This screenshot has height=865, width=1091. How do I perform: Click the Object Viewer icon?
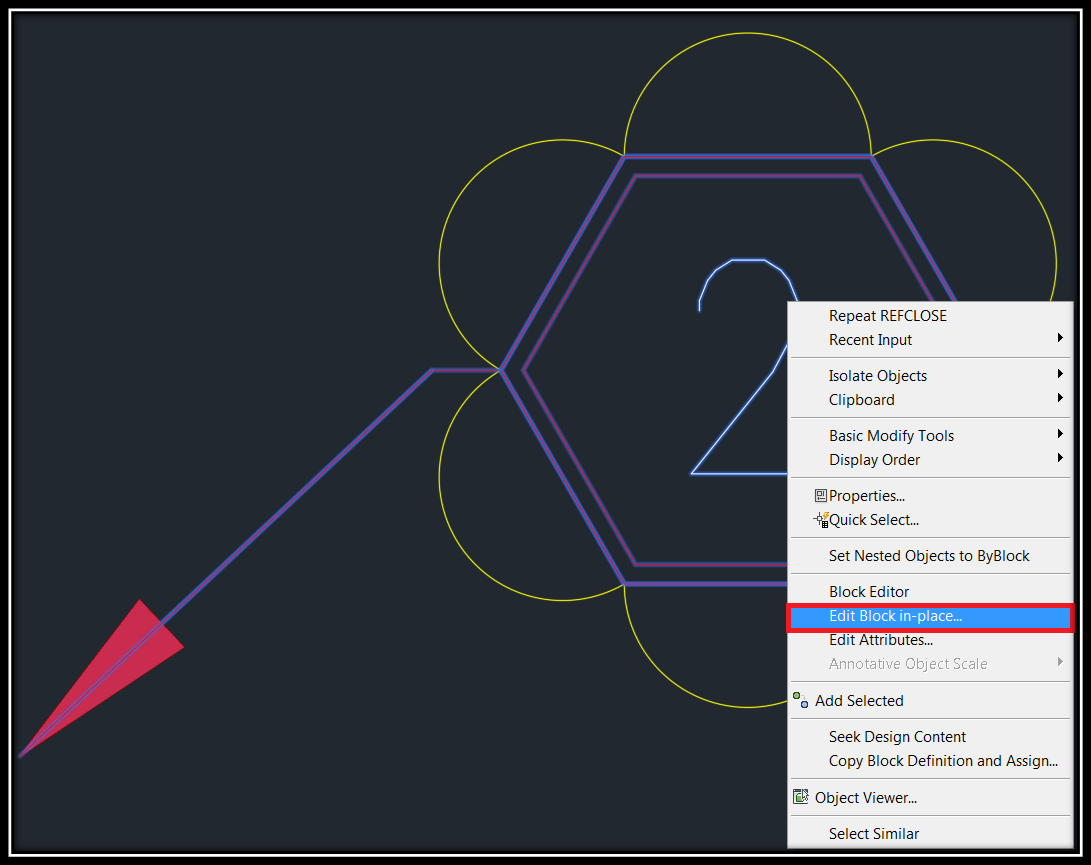point(801,796)
